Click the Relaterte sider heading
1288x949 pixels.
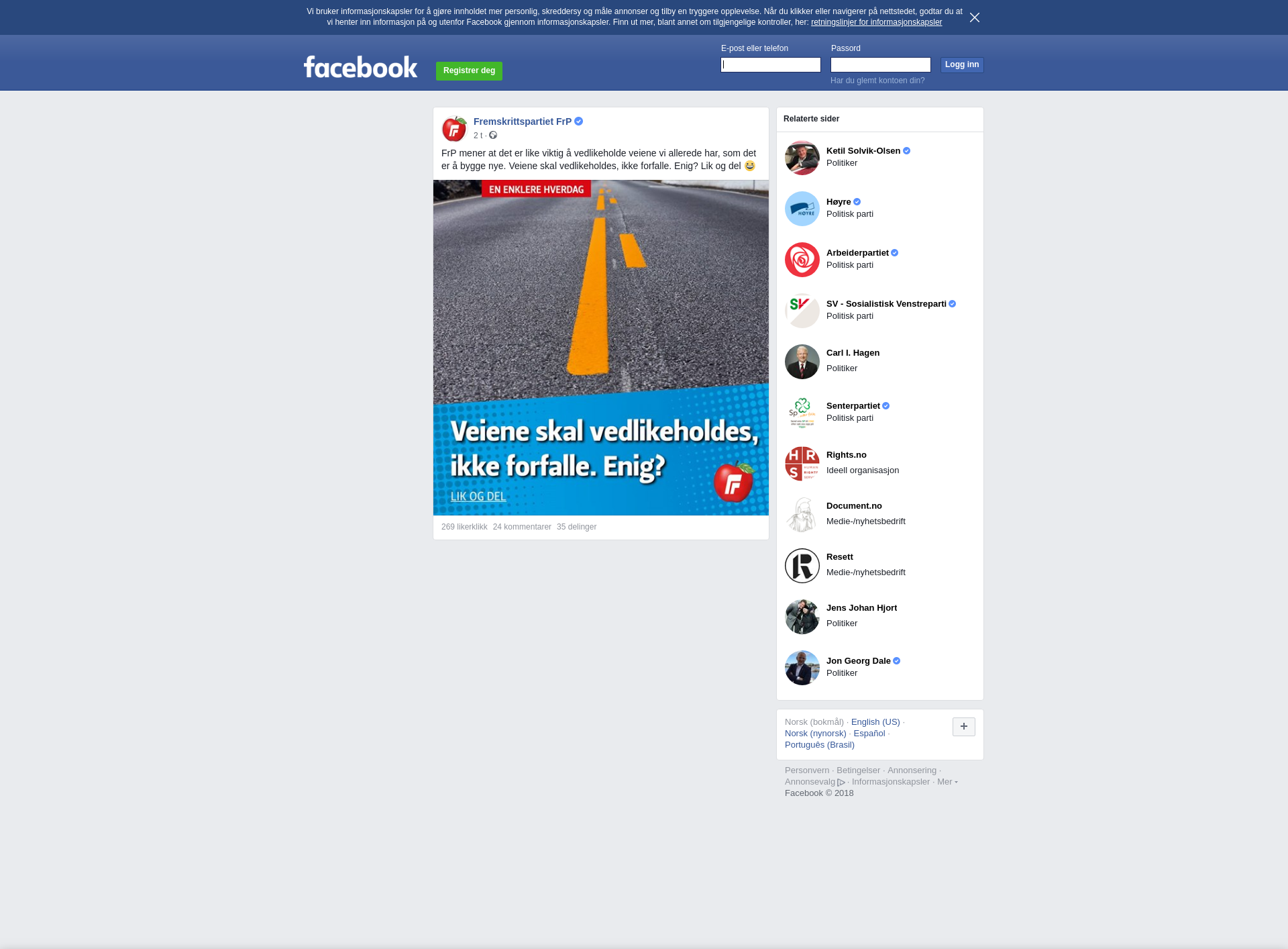811,119
